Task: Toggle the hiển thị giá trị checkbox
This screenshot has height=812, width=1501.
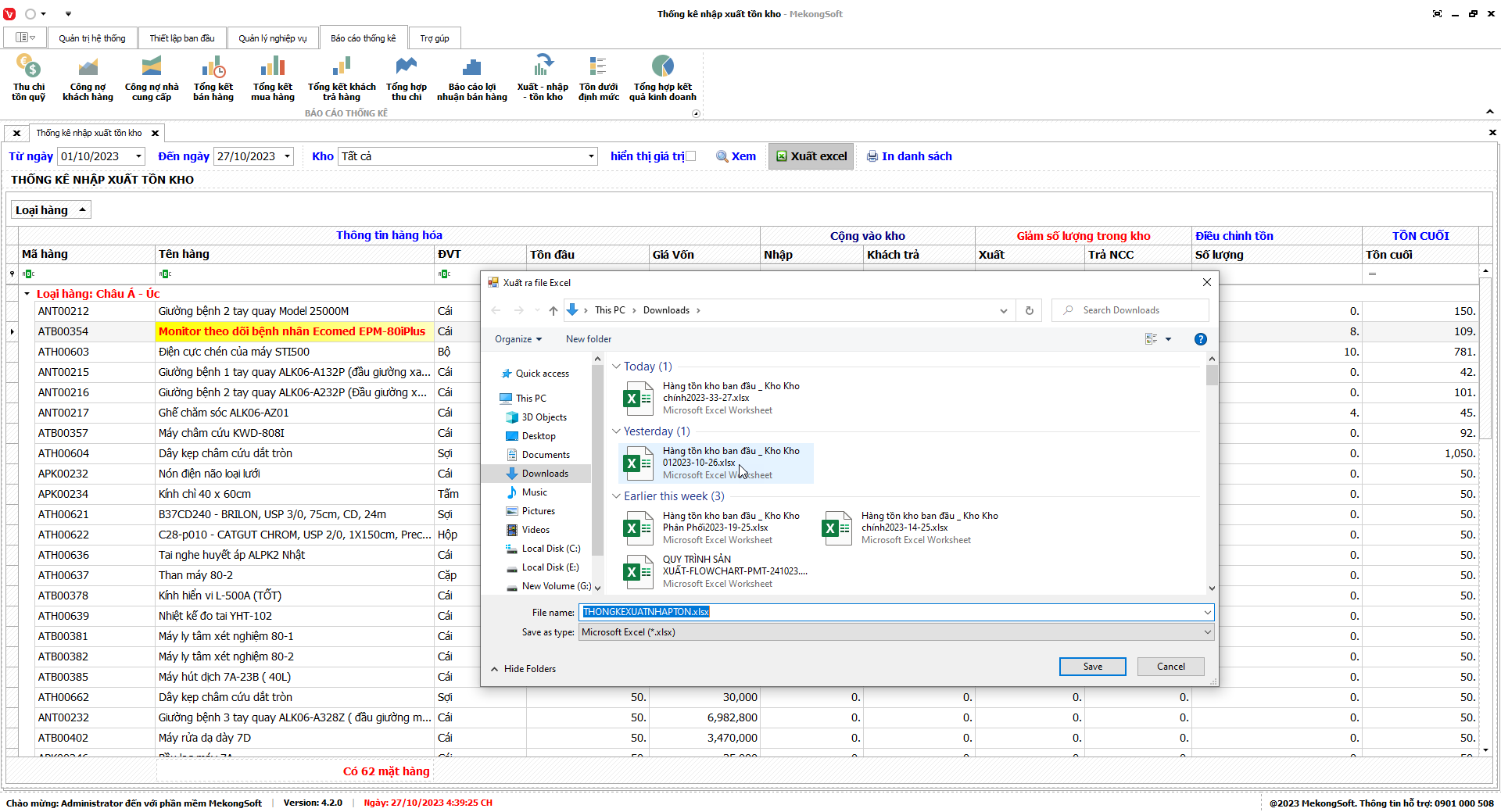Action: point(690,156)
